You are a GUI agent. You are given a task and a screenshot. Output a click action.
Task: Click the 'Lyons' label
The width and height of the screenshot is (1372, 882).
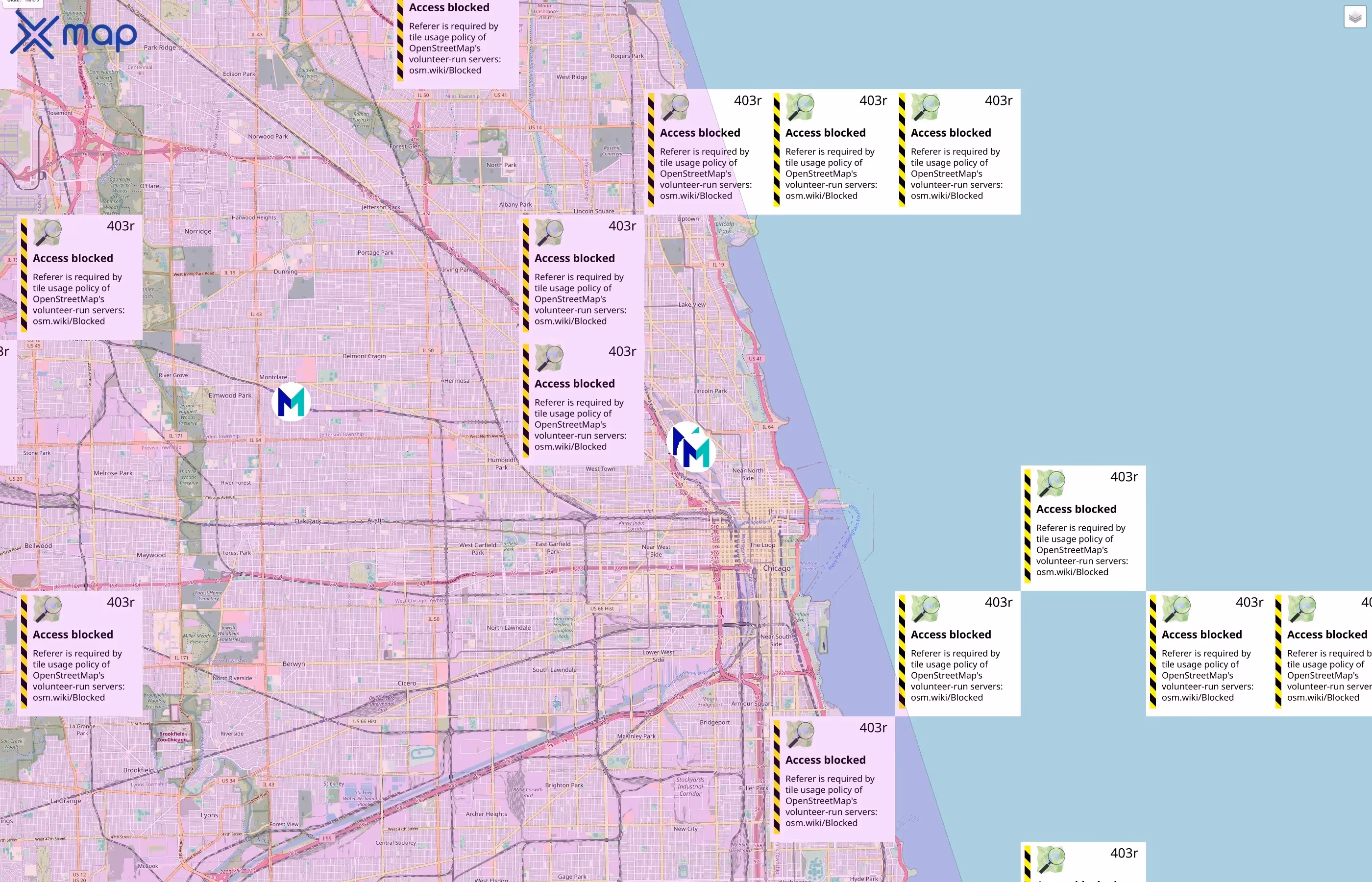pos(209,815)
